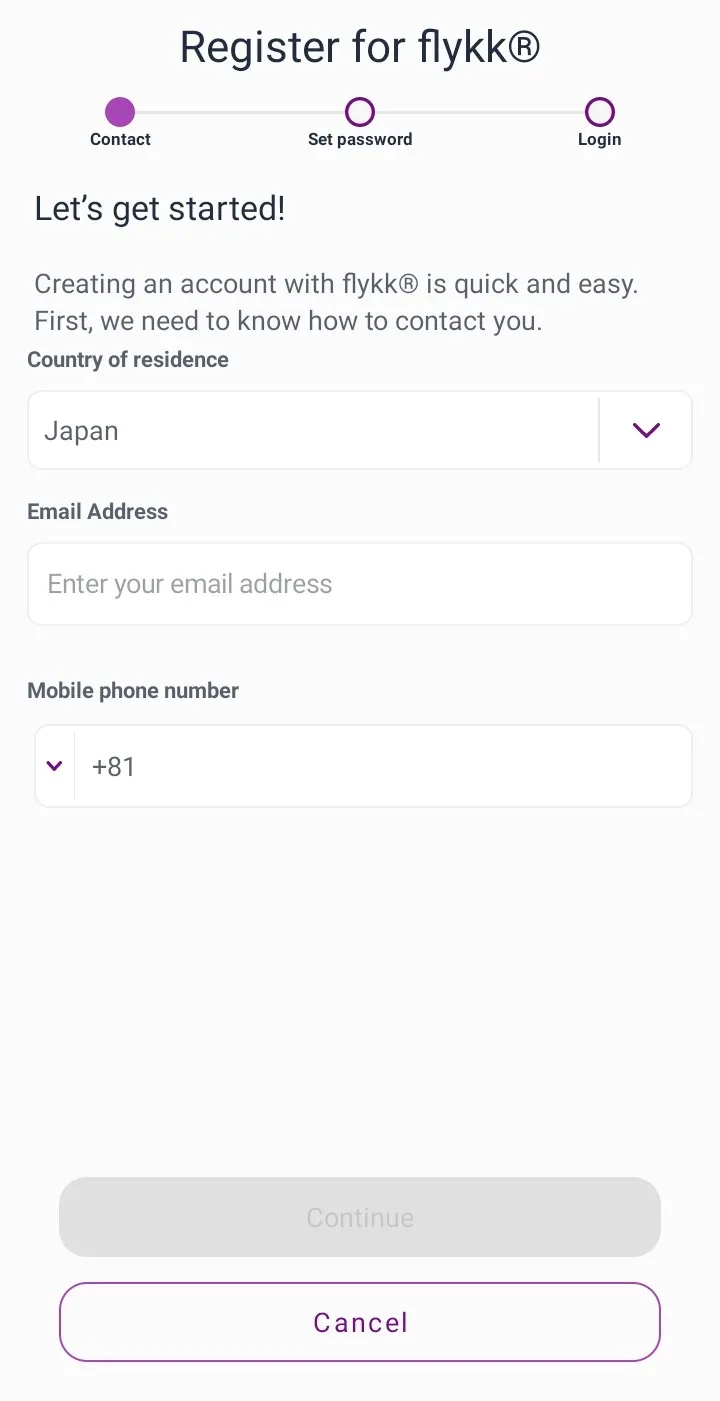Expand the Country of residence chevron
Screen dimensions: 720x1401
tap(646, 431)
